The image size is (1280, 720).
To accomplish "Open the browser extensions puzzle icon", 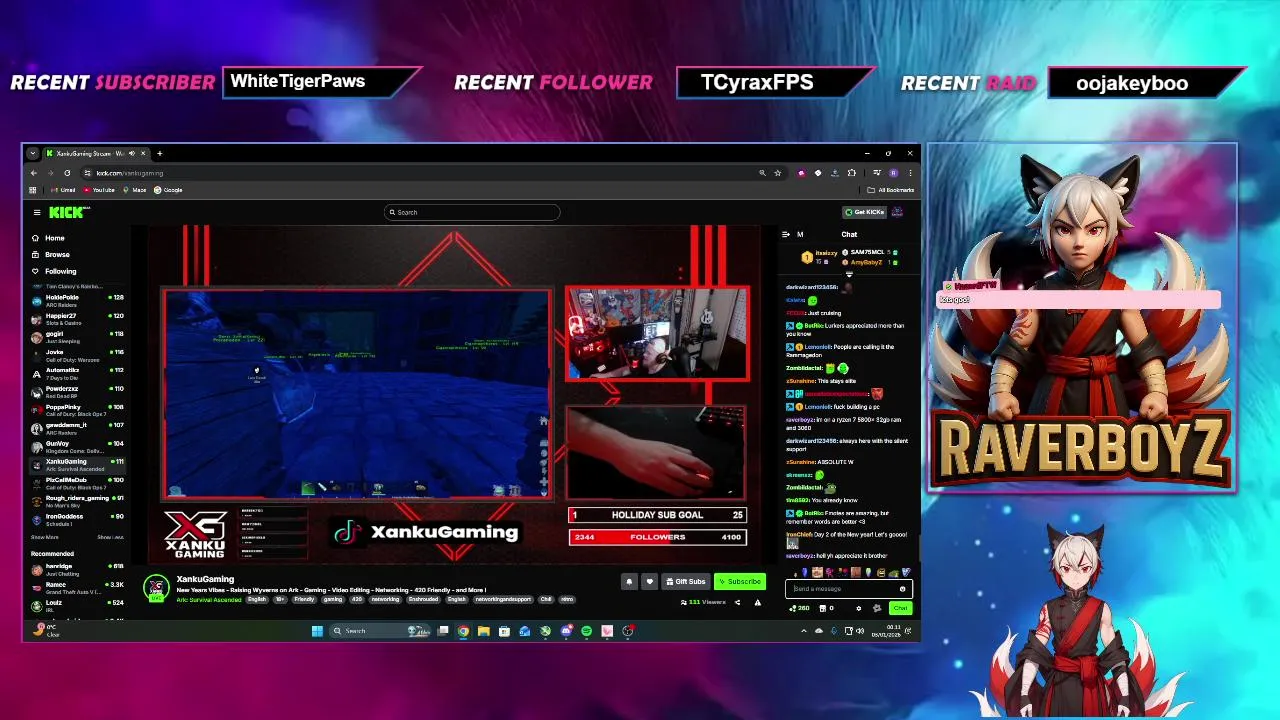I will click(851, 173).
